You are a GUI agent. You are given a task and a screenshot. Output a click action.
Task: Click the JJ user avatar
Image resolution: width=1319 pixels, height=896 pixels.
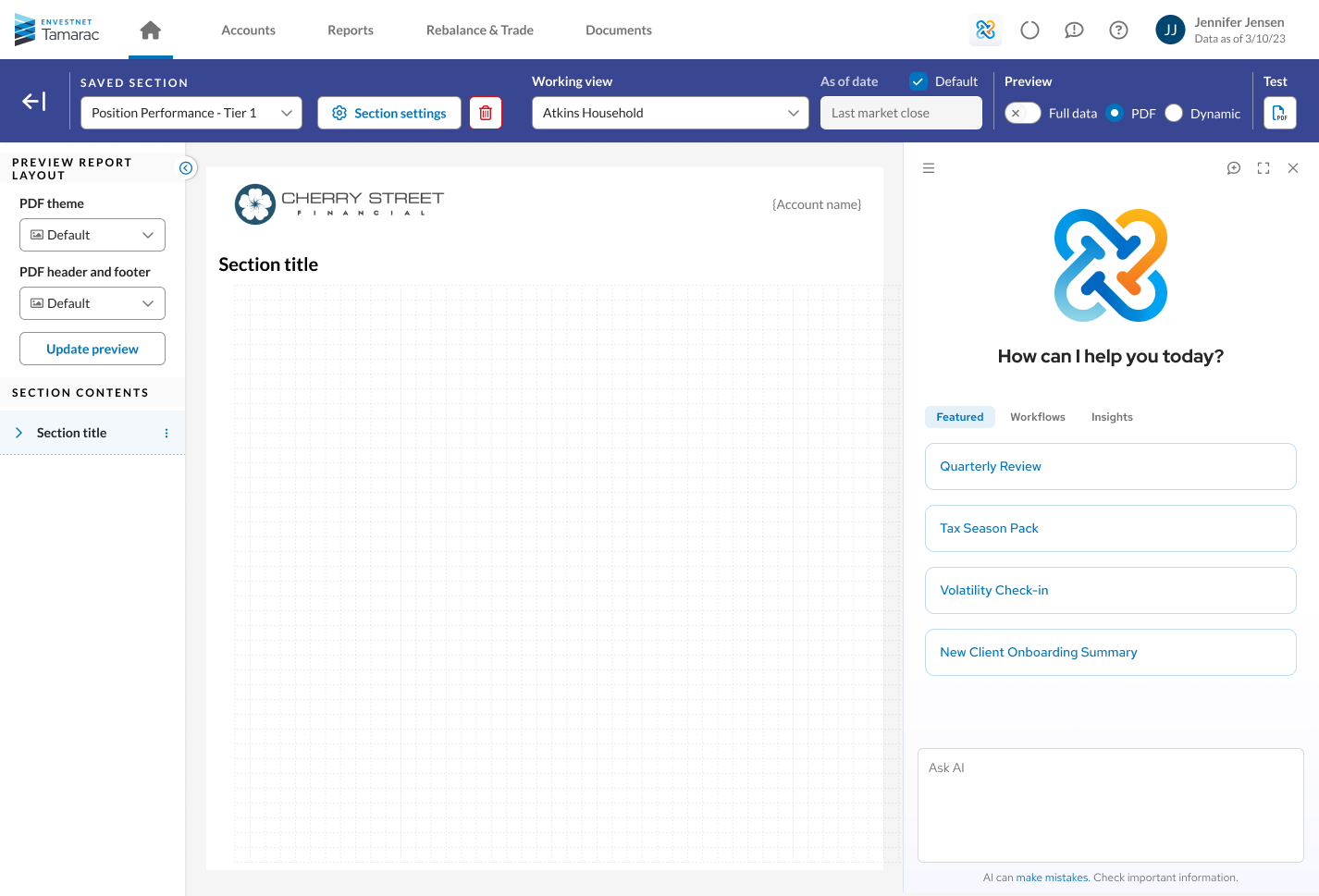1170,30
